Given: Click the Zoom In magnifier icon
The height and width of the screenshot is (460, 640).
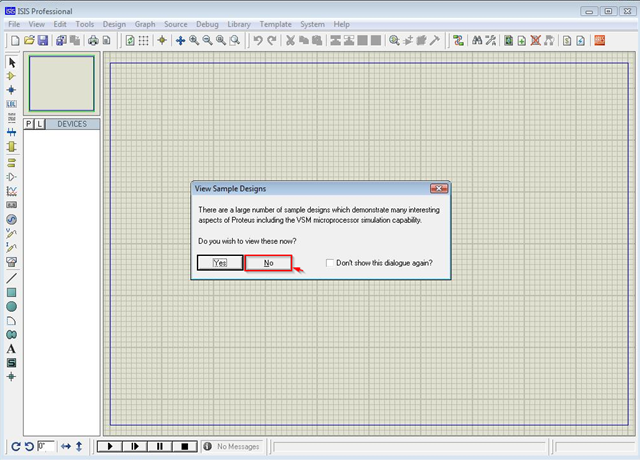Looking at the screenshot, I should [194, 40].
